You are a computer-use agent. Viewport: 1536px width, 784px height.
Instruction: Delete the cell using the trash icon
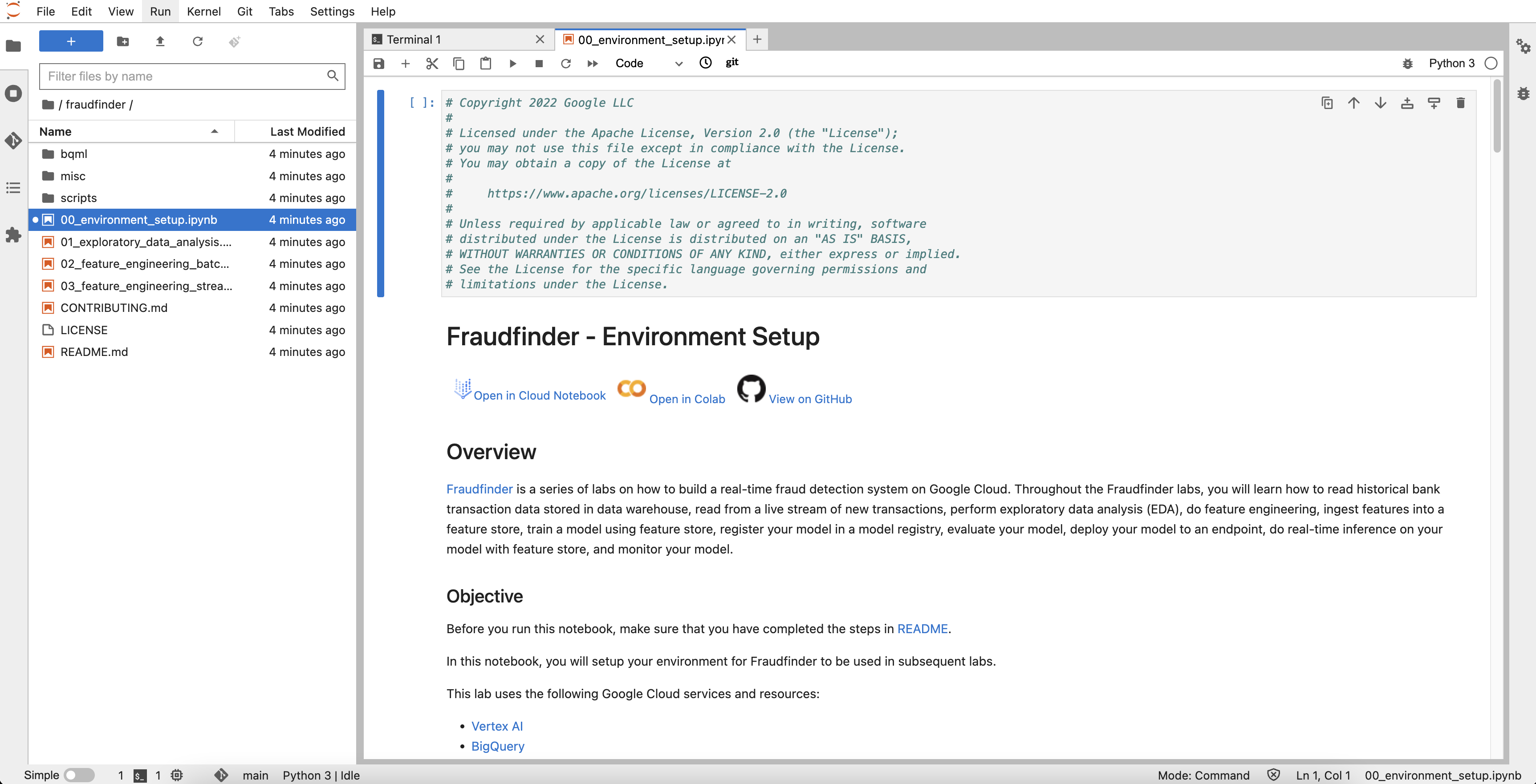(1460, 103)
